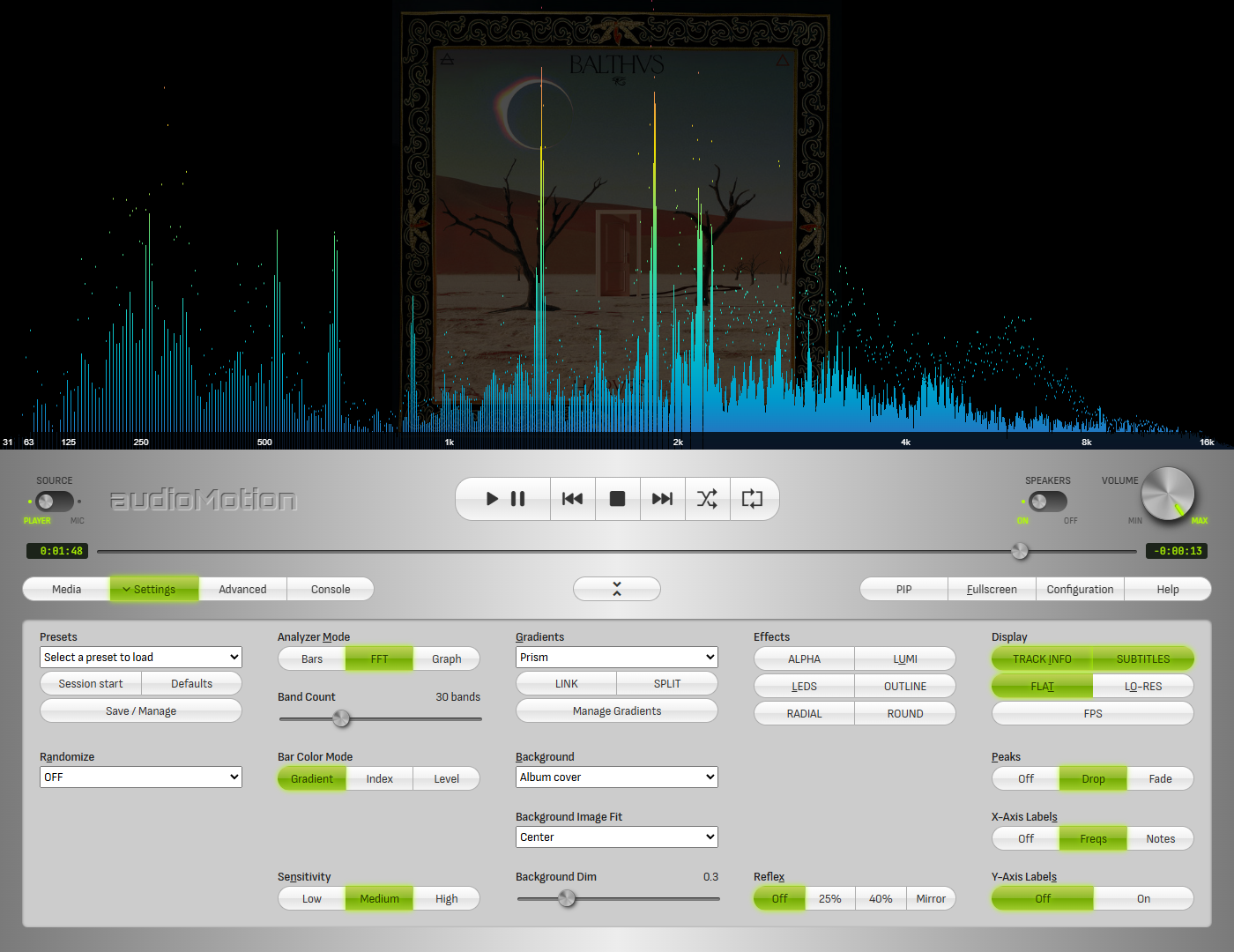Screen dimensions: 1234x952
Task: Switch to the Advanced tab
Action: coord(242,589)
